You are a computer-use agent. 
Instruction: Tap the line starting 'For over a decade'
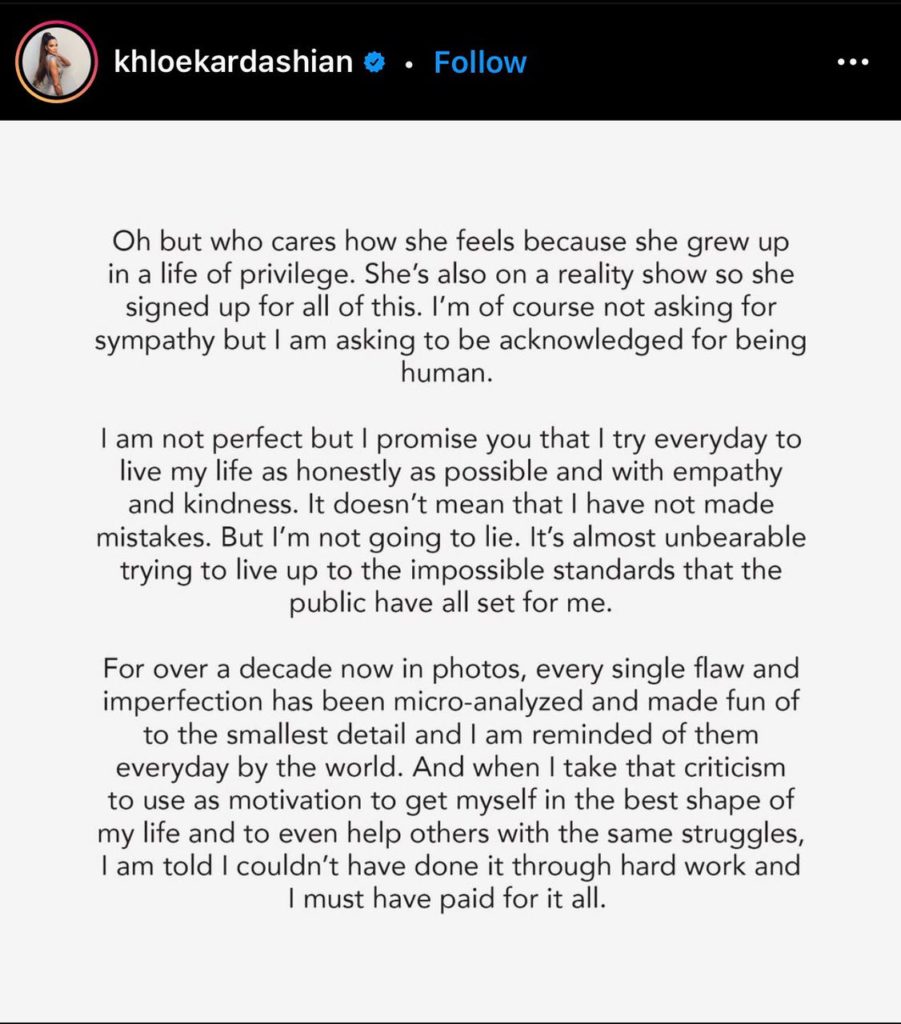click(450, 669)
